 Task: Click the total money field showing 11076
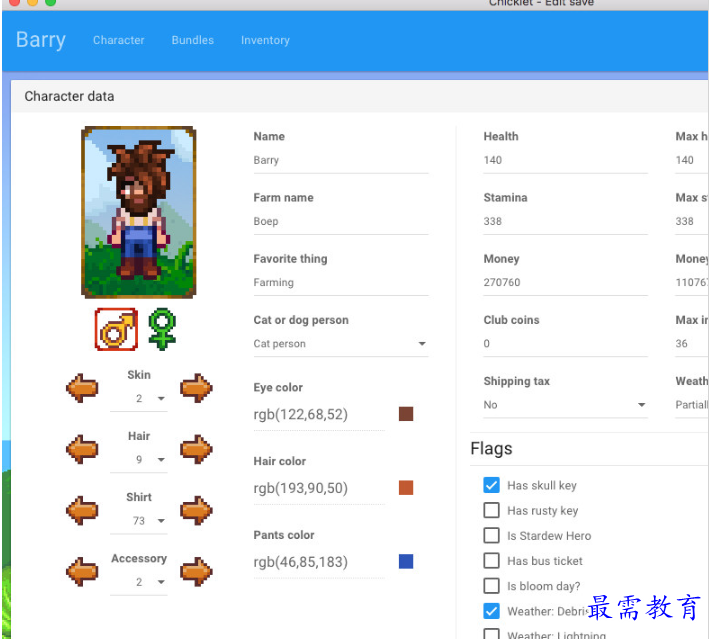coord(691,283)
